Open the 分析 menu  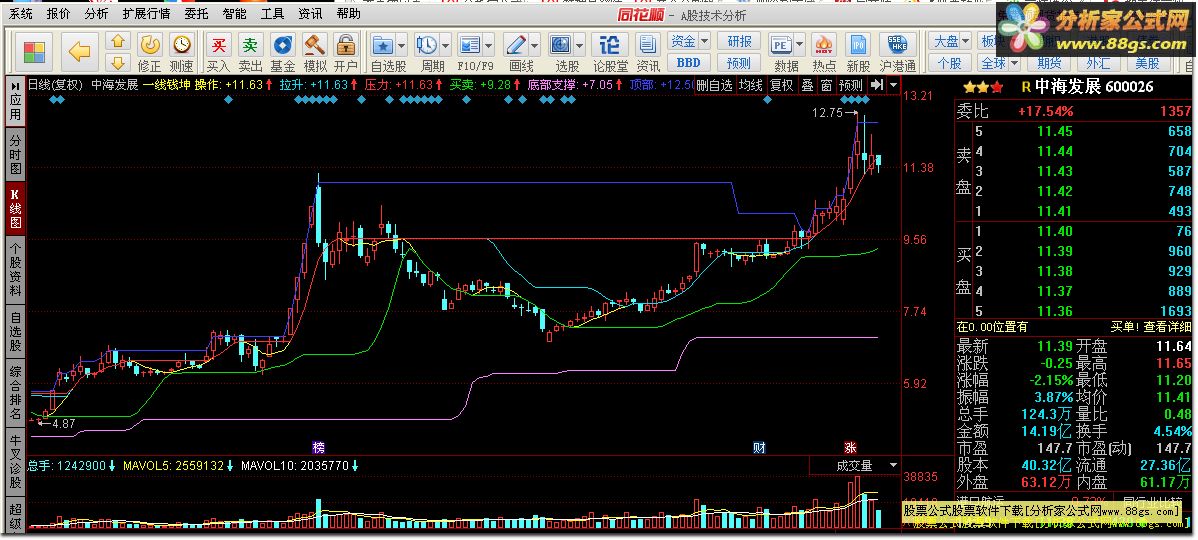pos(96,14)
